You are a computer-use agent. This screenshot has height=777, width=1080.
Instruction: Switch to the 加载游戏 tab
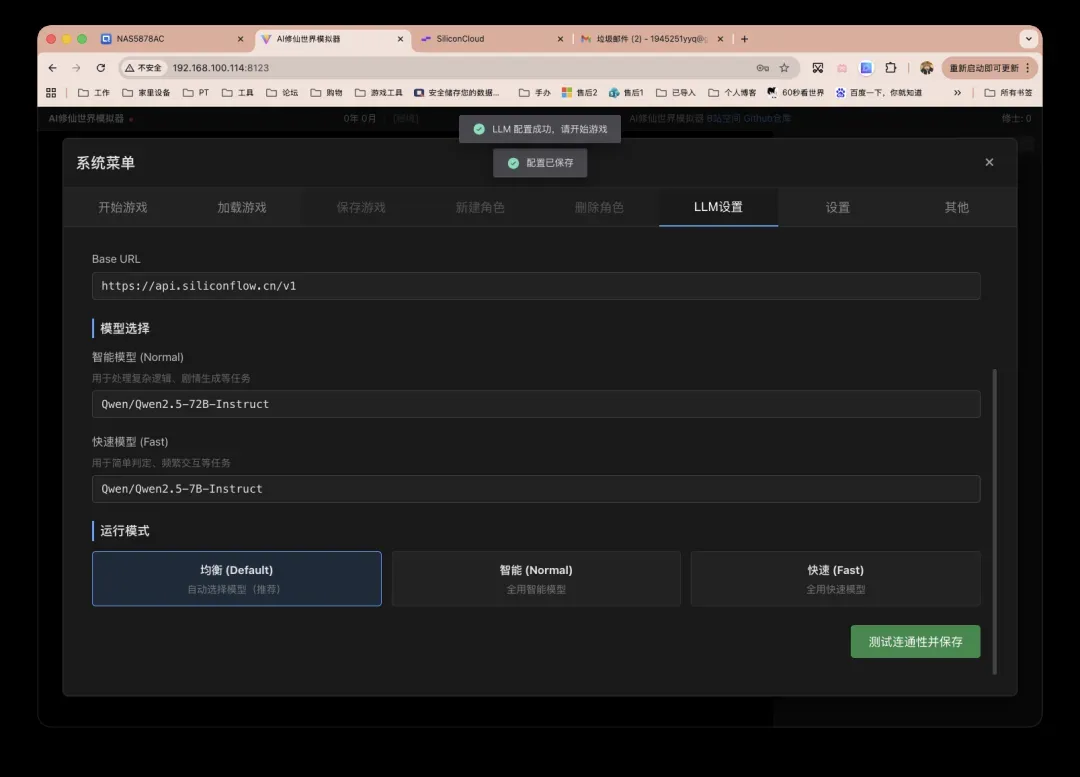point(242,207)
